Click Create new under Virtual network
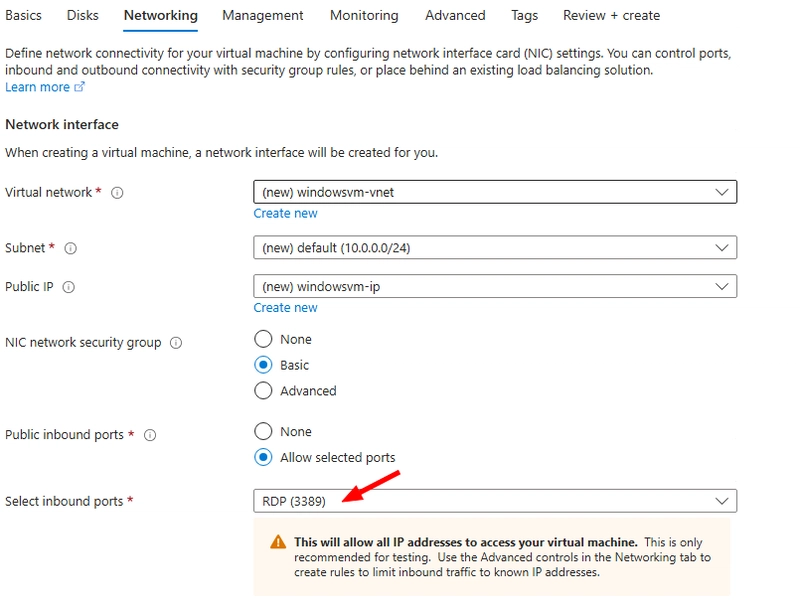This screenshot has width=800, height=609. (x=285, y=213)
